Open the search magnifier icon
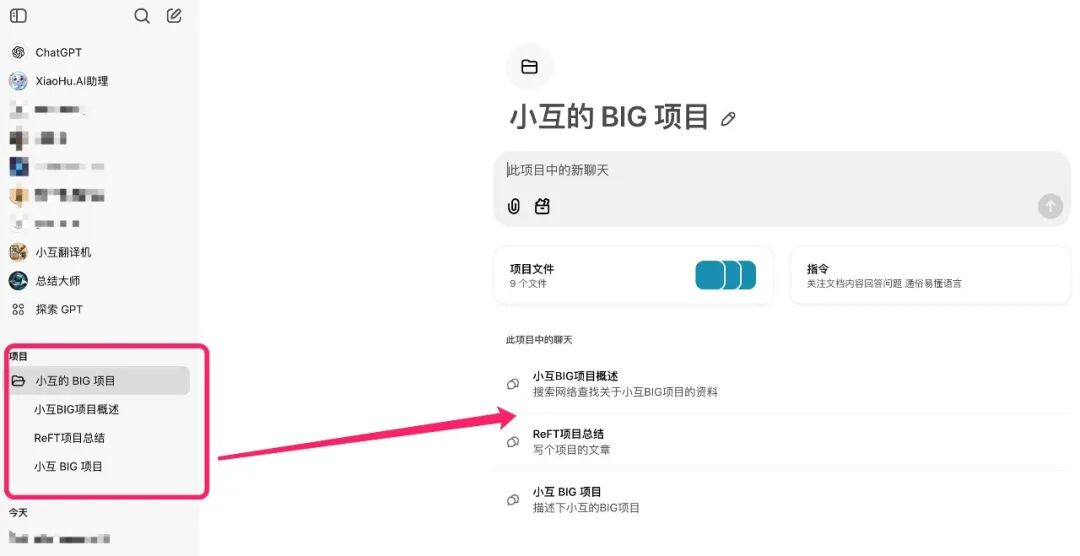This screenshot has height=556, width=1080. point(142,16)
